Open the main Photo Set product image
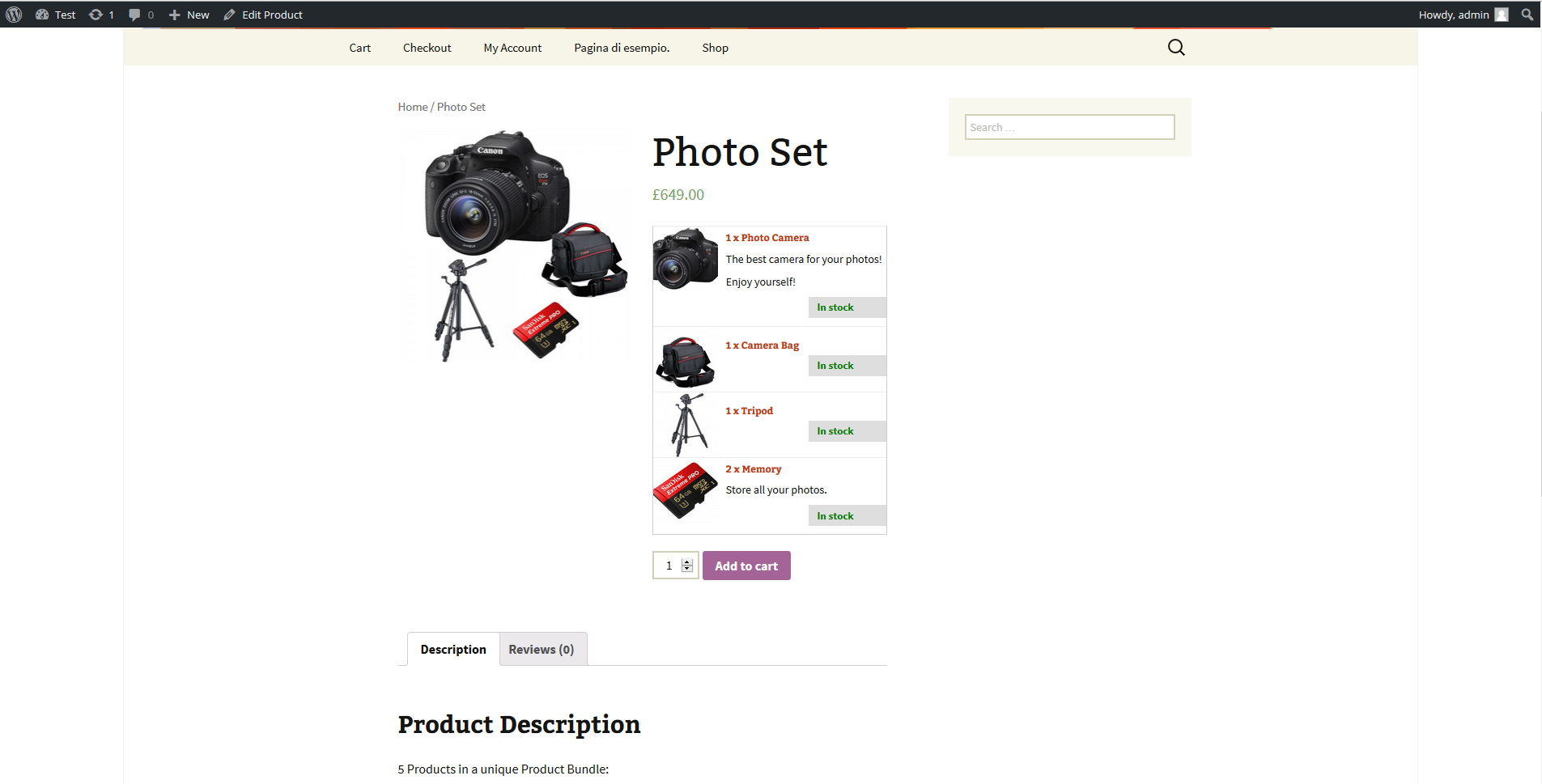This screenshot has height=784, width=1542. pyautogui.click(x=516, y=246)
